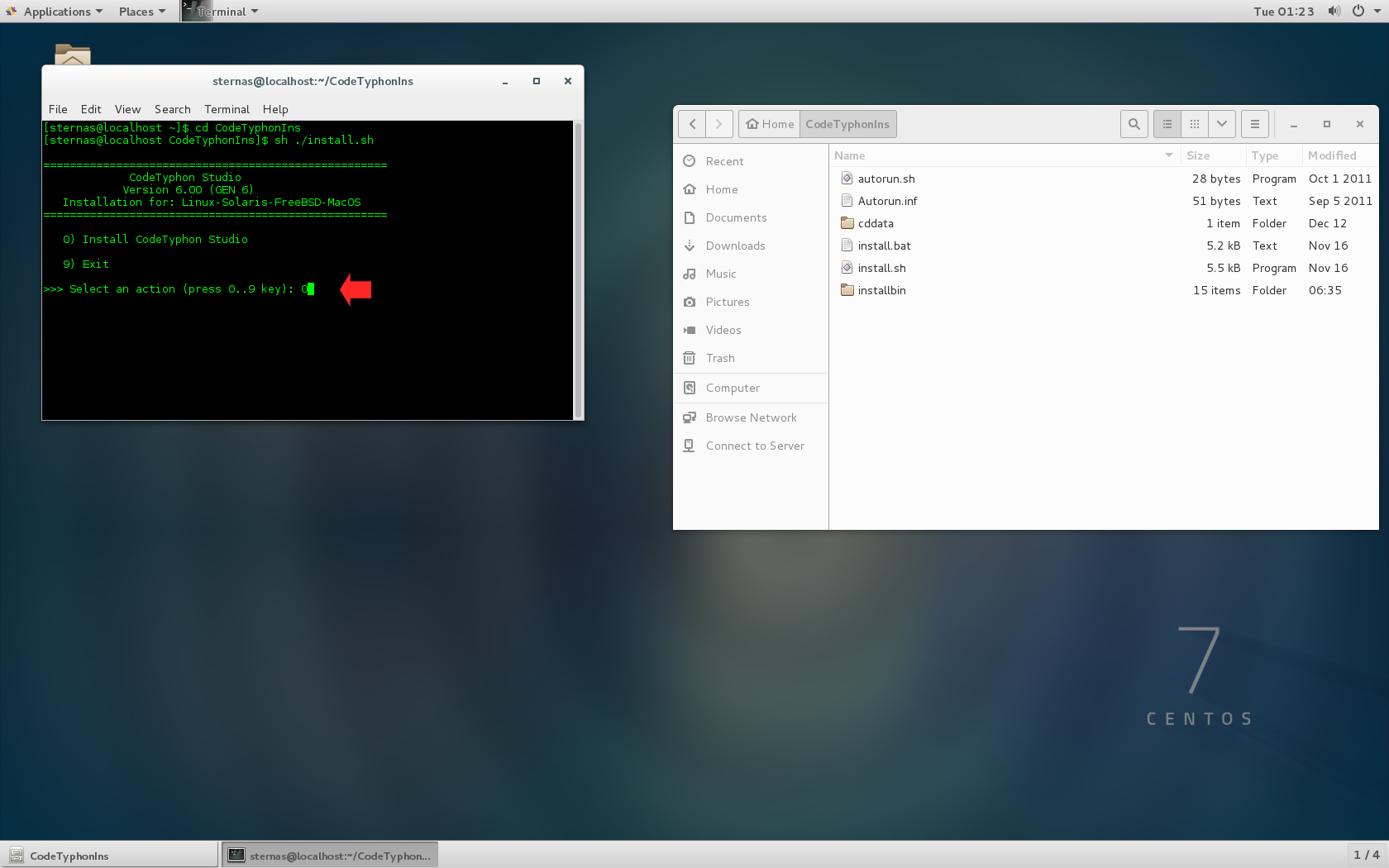The image size is (1389, 868).
Task: Open the file manager search
Action: tap(1134, 124)
